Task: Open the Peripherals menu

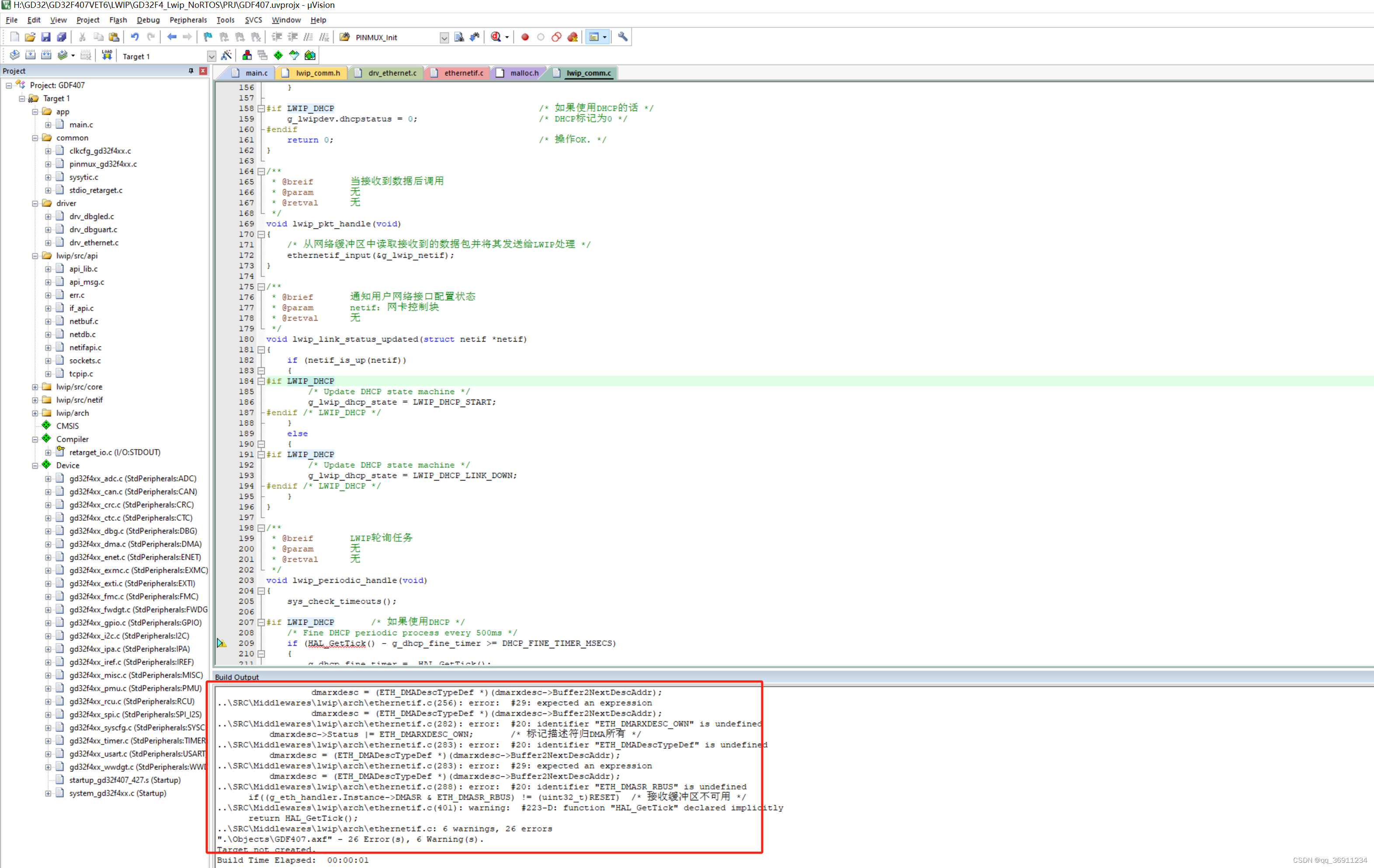Action: point(188,20)
